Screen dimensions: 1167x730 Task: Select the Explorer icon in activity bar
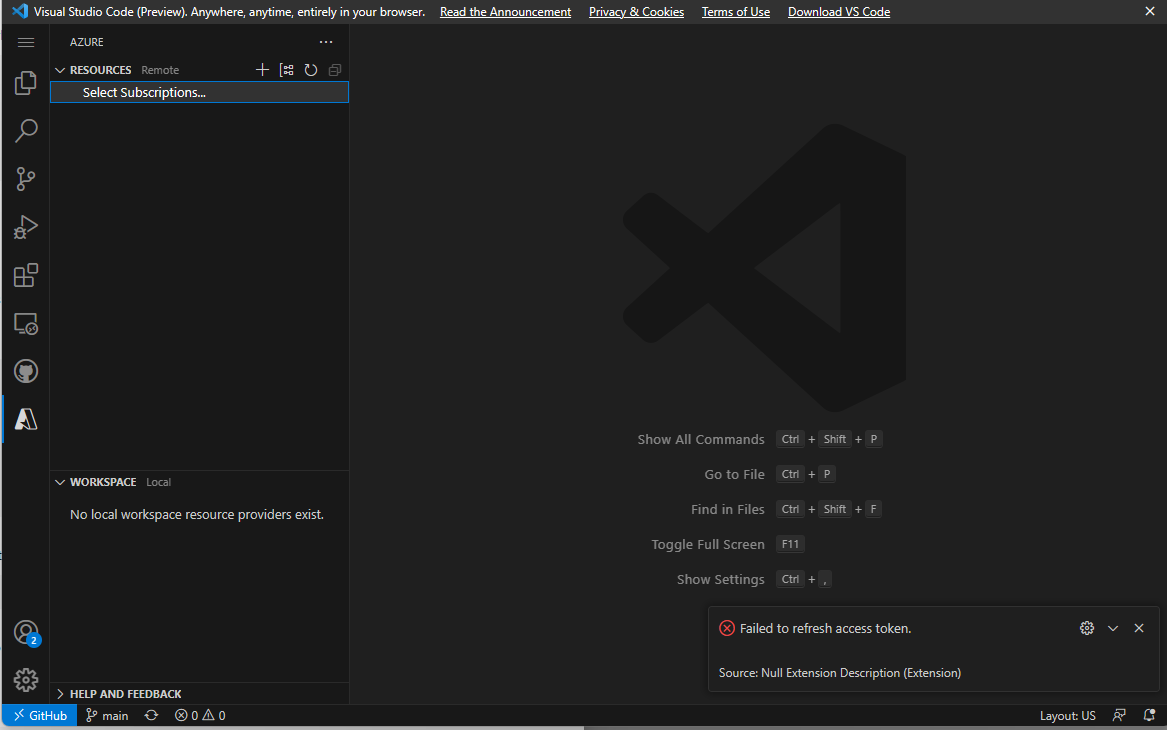[26, 83]
